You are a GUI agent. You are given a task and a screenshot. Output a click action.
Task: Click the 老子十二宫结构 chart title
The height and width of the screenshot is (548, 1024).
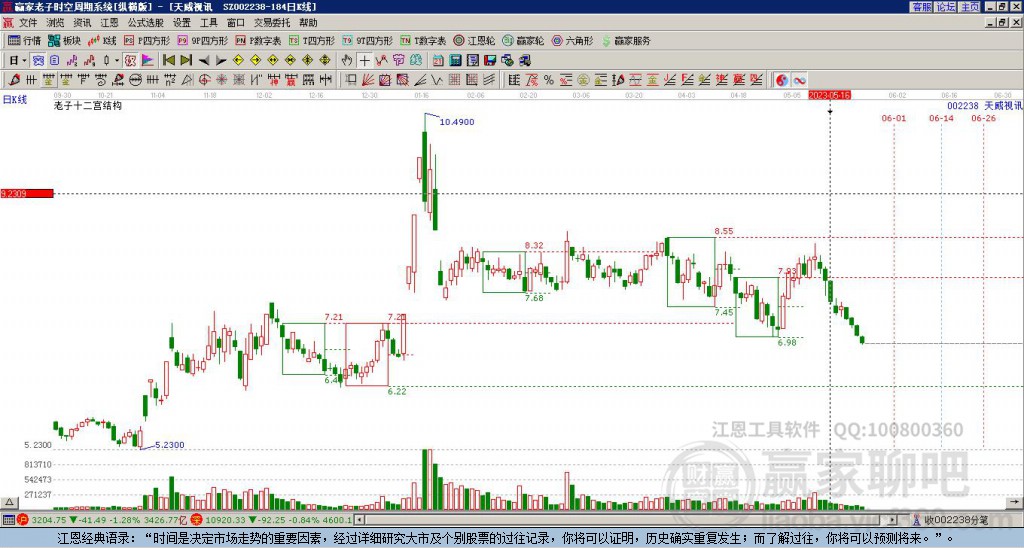[x=88, y=105]
